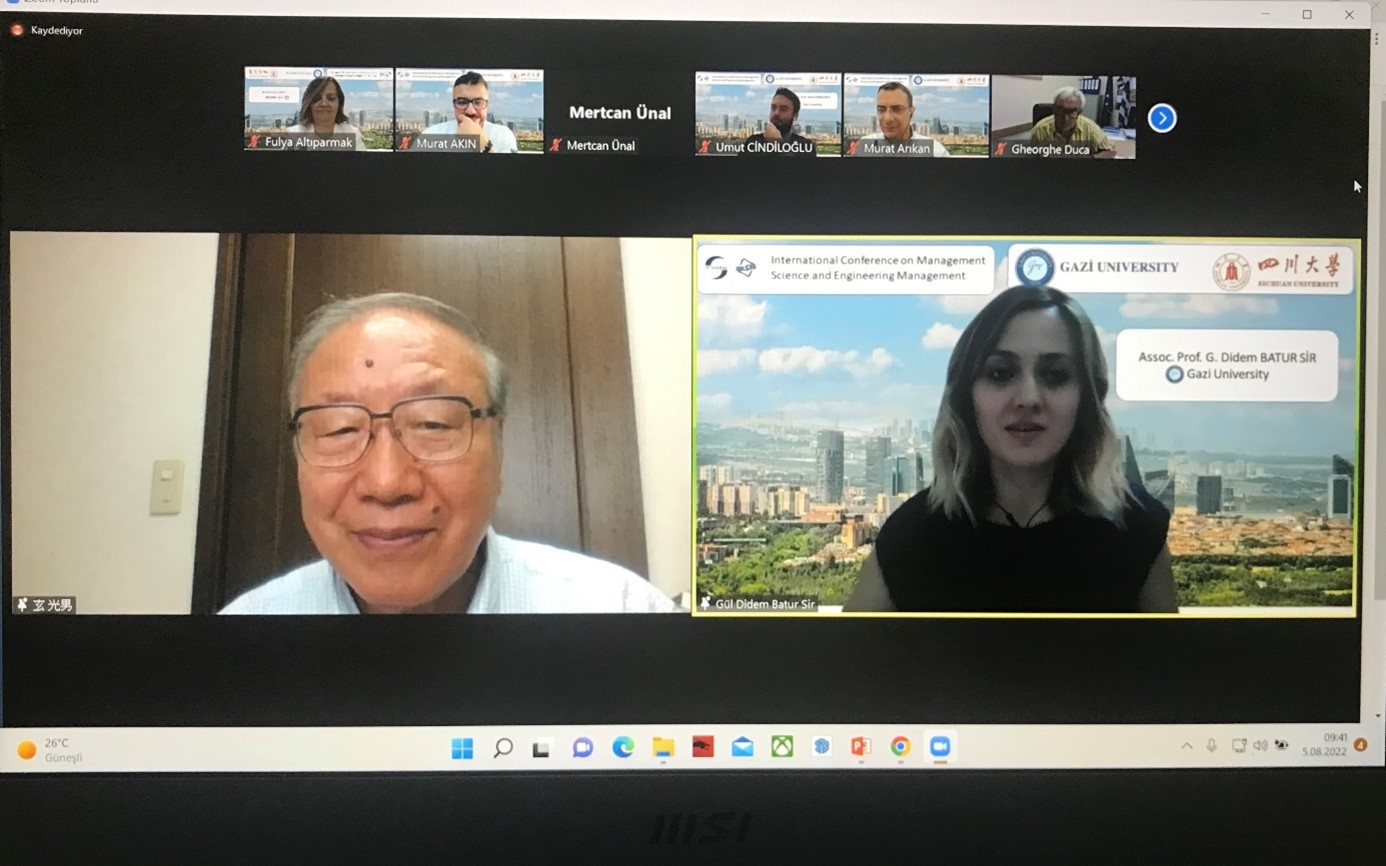Image resolution: width=1386 pixels, height=866 pixels.
Task: Click the 'Gheorghe Duca' name label
Action: point(1050,150)
